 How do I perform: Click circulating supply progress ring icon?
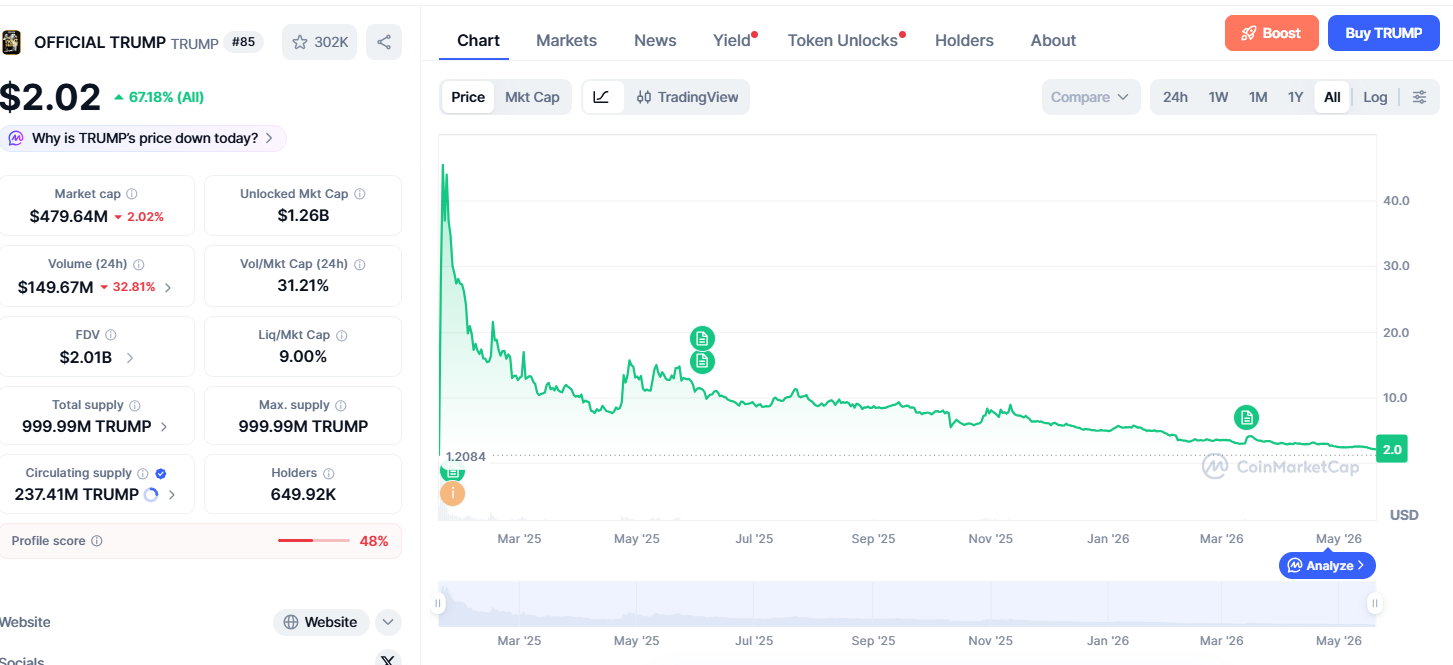click(151, 494)
